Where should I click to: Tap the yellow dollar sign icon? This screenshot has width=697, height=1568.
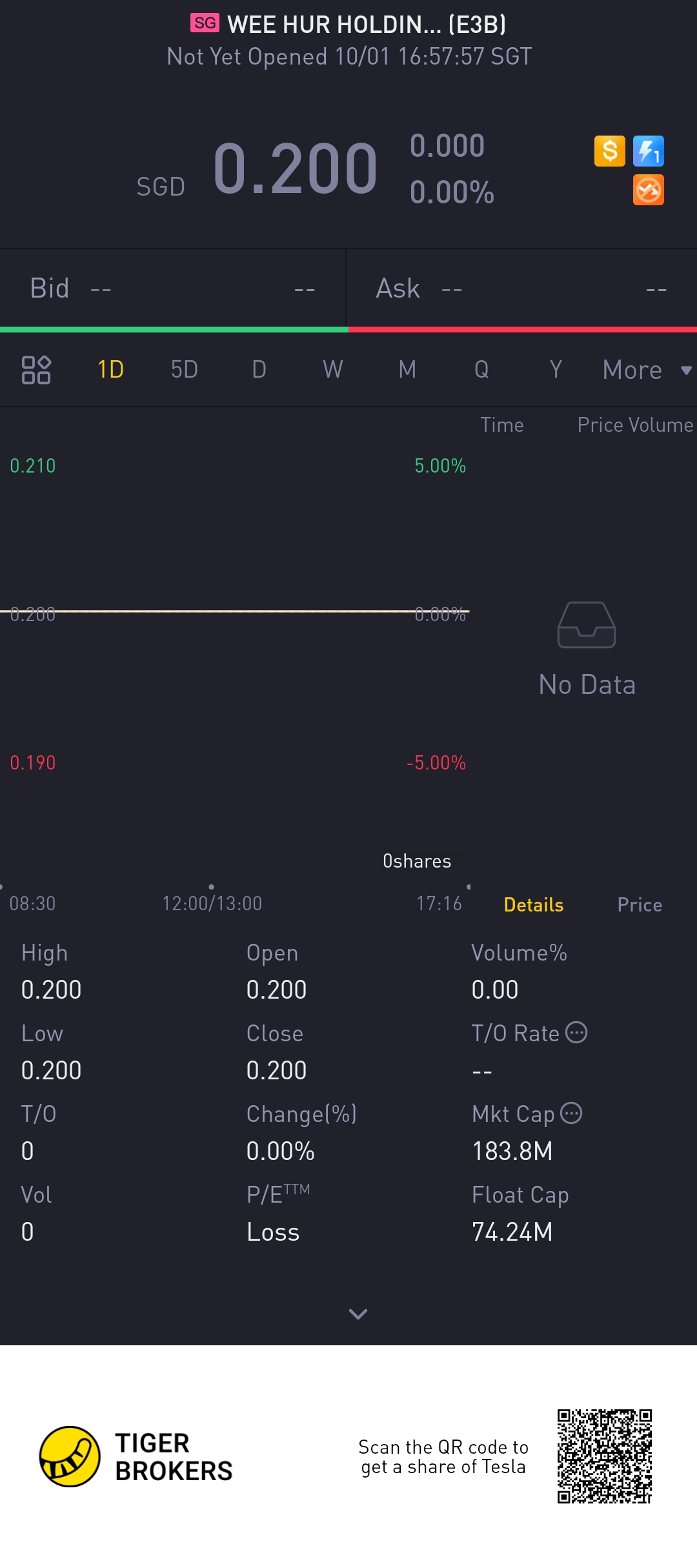(609, 152)
